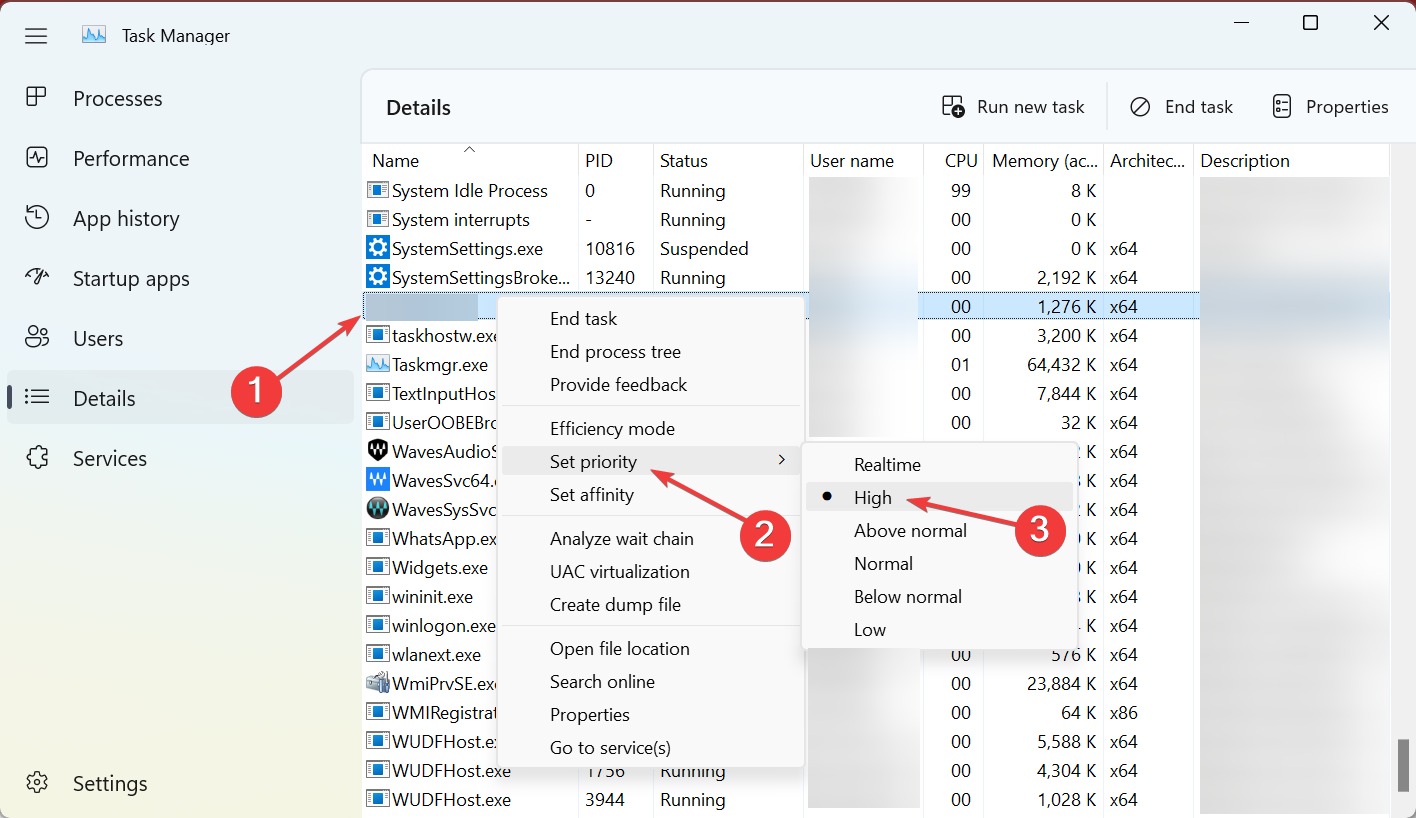Click the Task Manager app icon in title bar
Screen dimensions: 1416x818
[94, 35]
